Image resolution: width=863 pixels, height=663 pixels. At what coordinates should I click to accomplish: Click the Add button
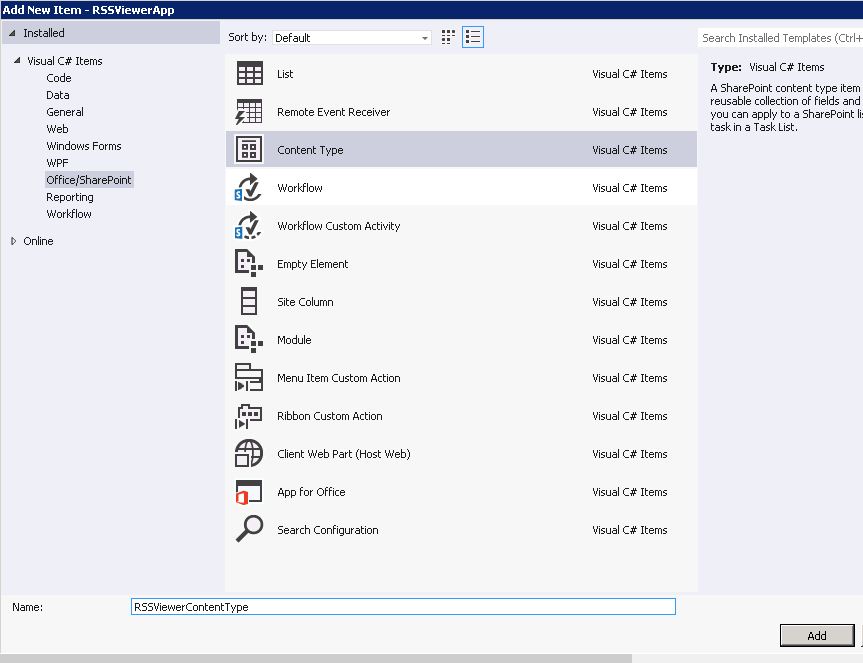[x=817, y=635]
